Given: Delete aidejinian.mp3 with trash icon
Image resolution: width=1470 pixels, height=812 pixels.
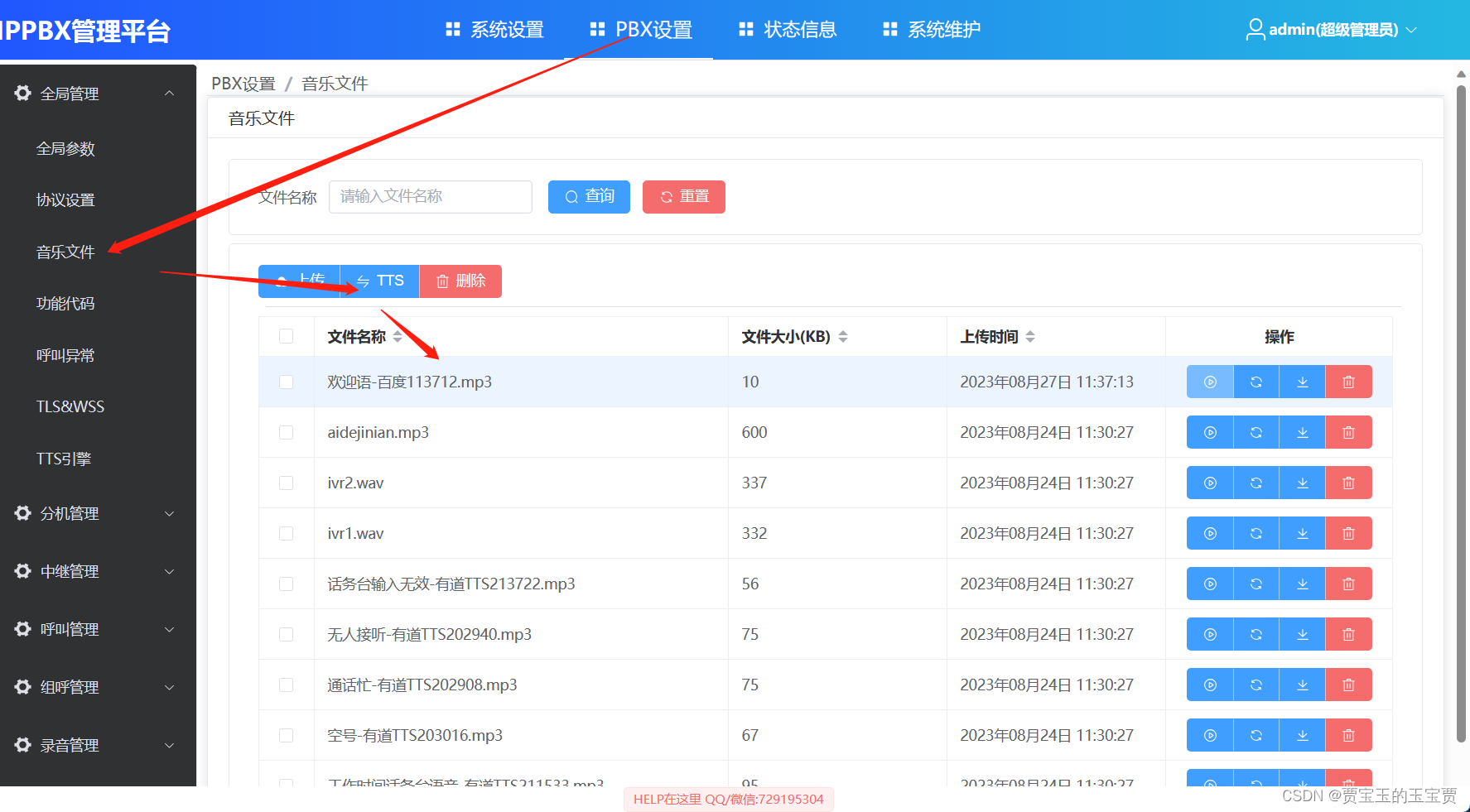Looking at the screenshot, I should point(1349,432).
